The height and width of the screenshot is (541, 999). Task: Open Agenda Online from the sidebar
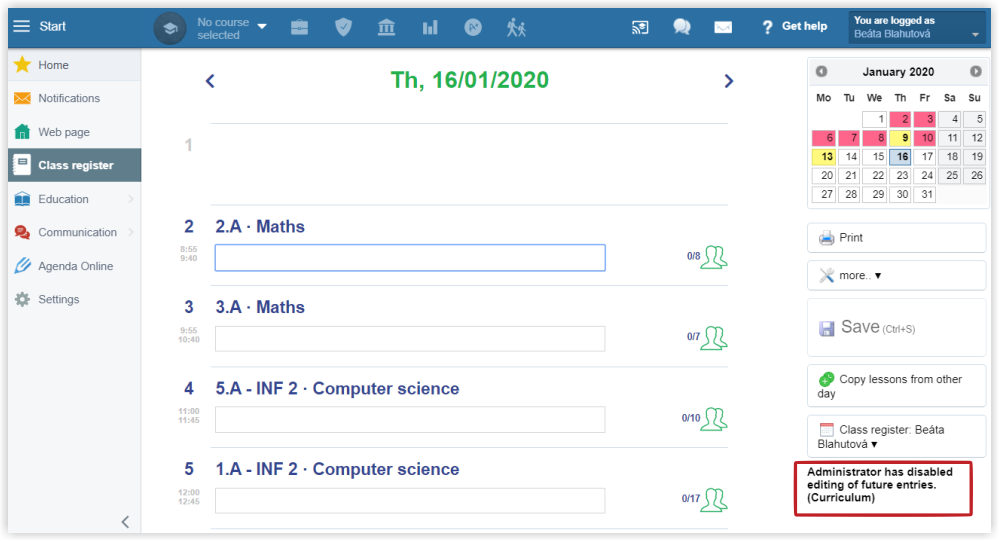(x=75, y=266)
